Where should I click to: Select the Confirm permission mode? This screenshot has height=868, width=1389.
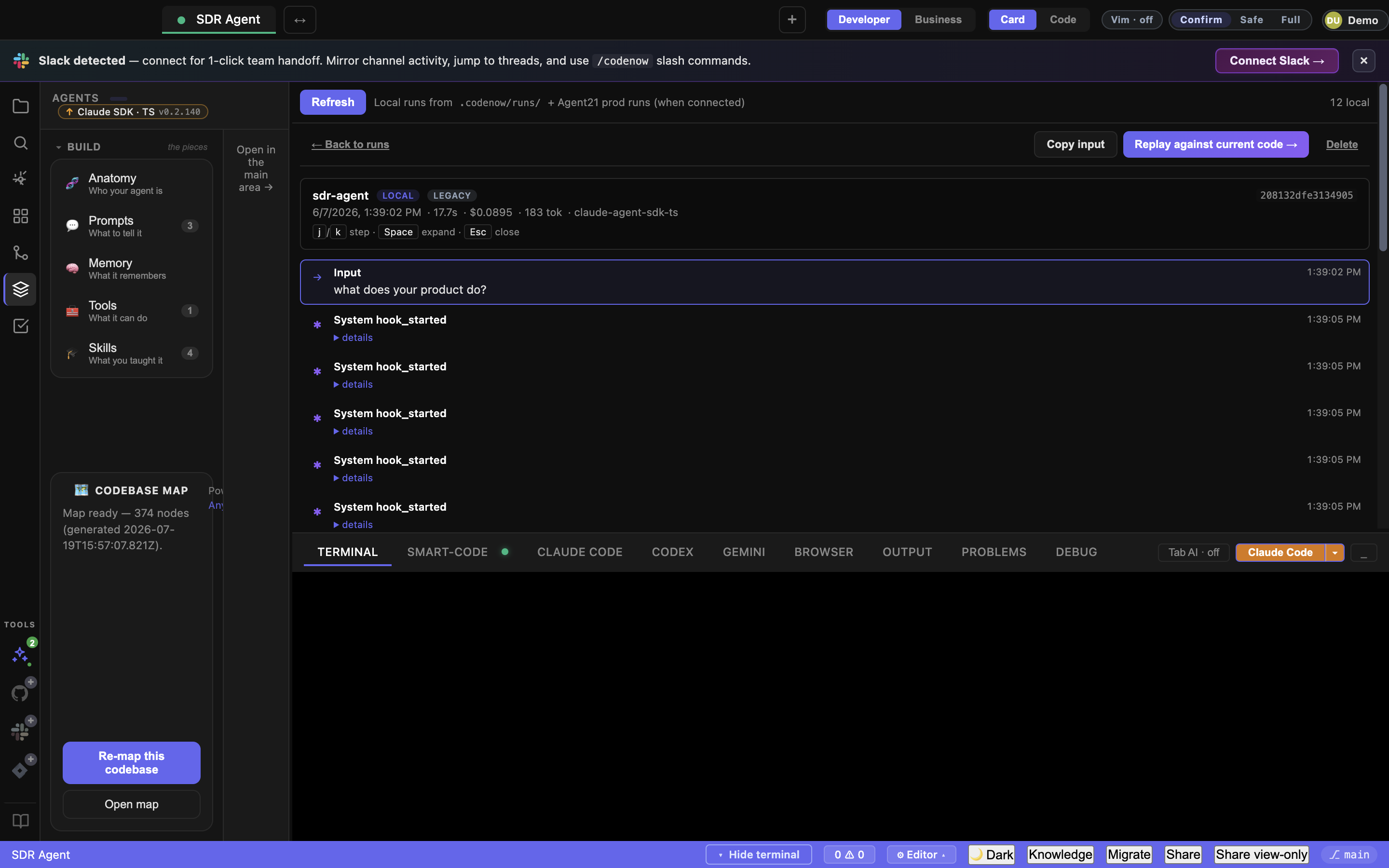tap(1201, 19)
